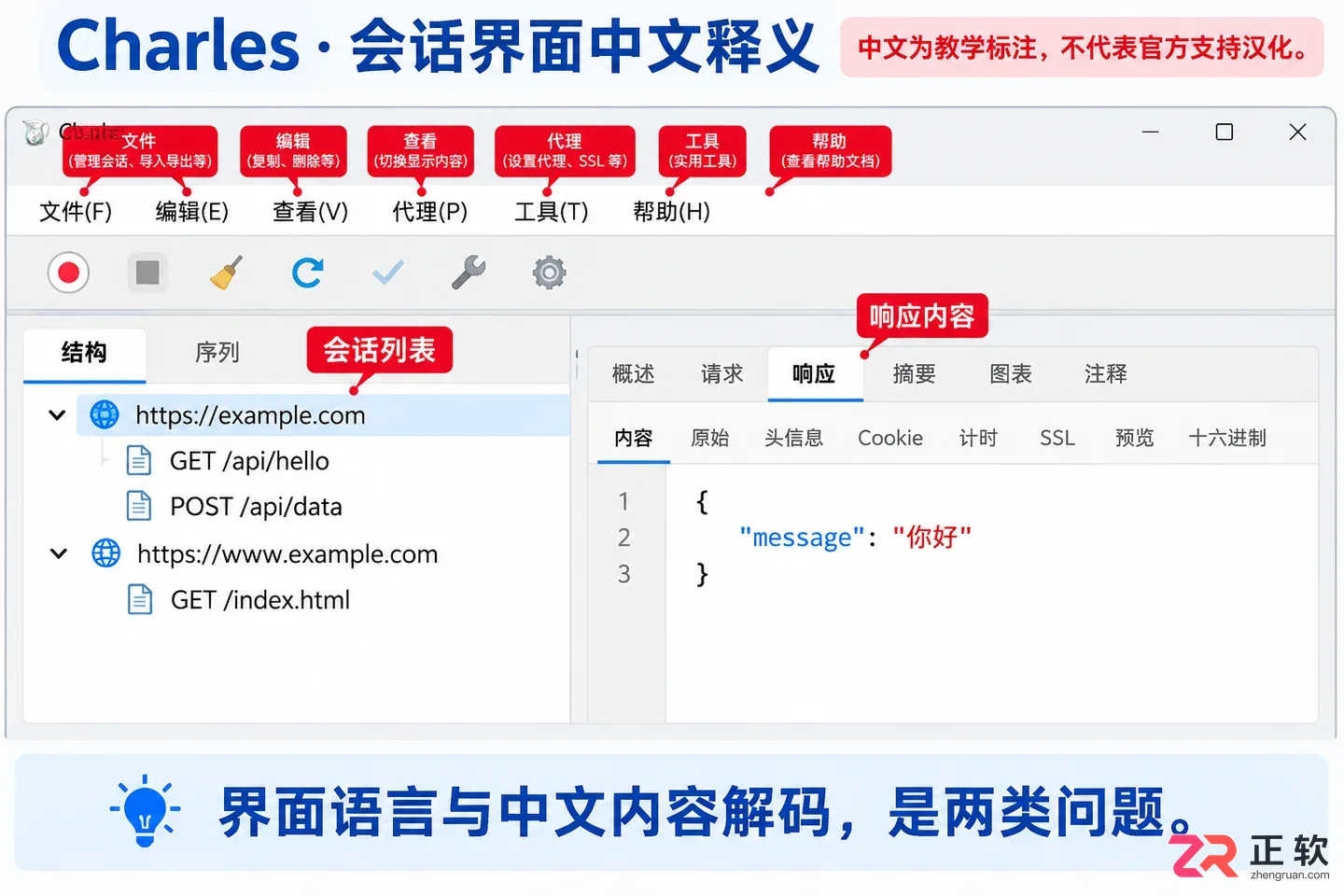Select the 摘要 tab
This screenshot has width=1344, height=896.
click(x=915, y=374)
